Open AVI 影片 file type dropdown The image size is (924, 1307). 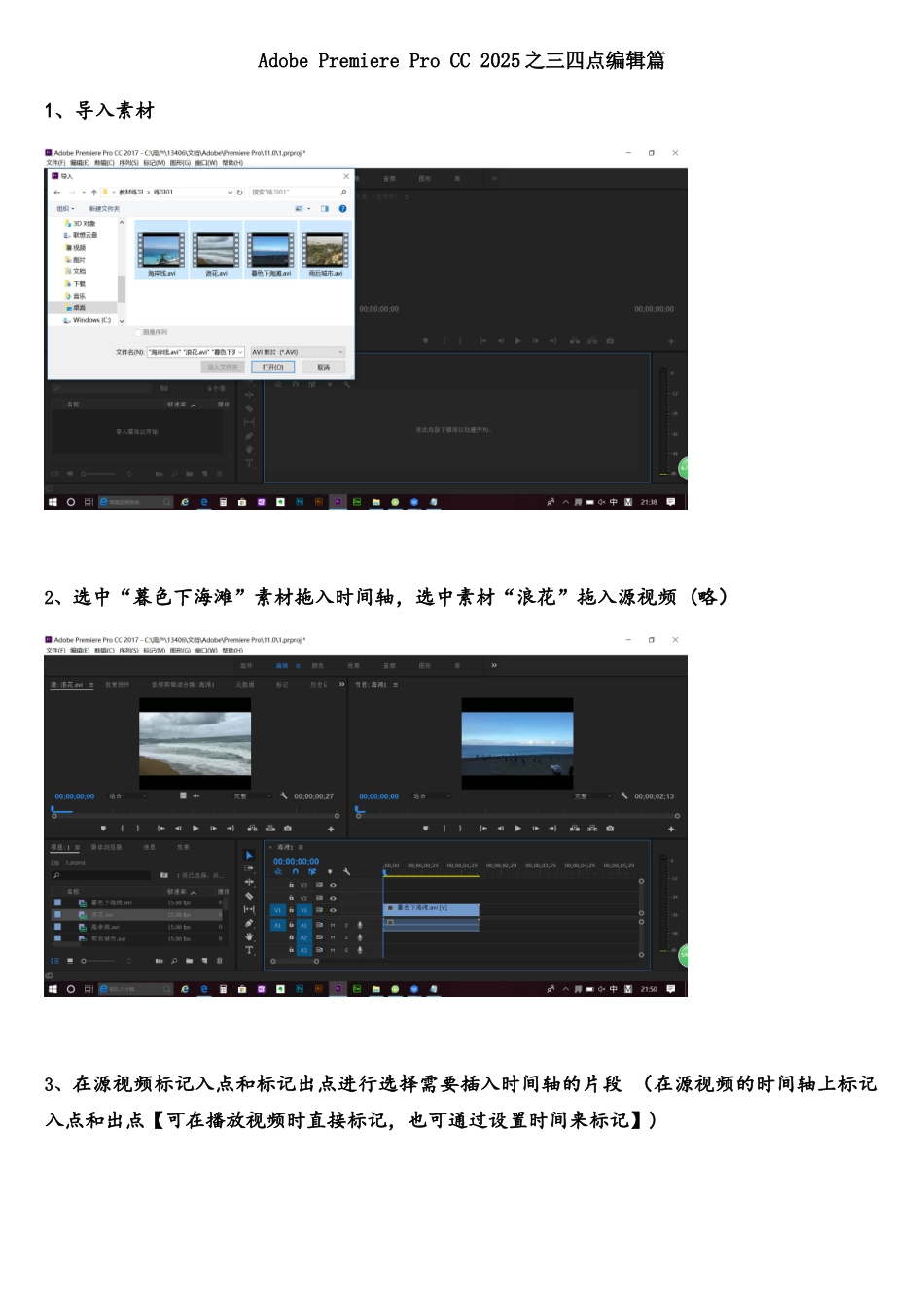click(x=298, y=352)
